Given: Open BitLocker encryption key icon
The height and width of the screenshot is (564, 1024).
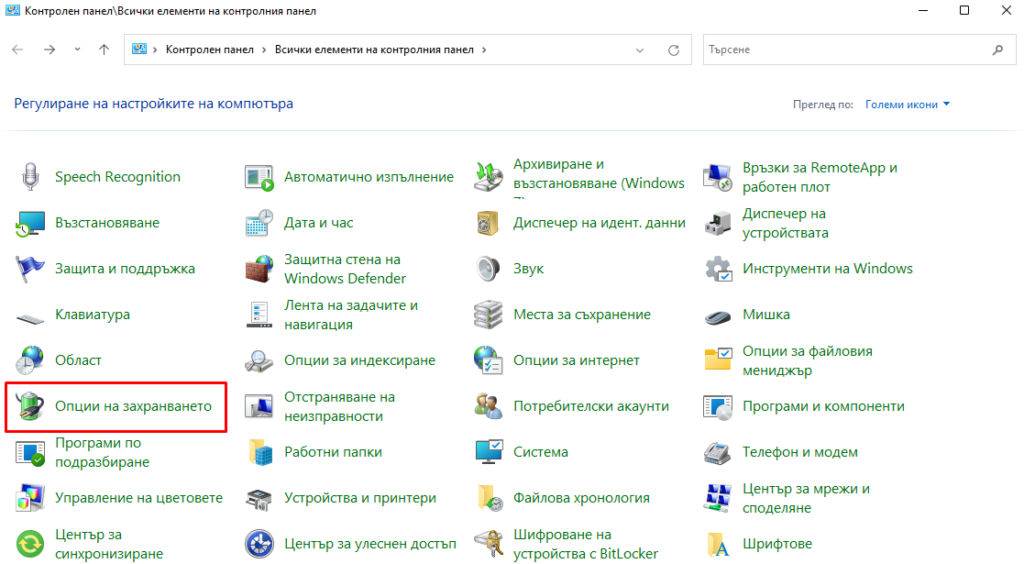Looking at the screenshot, I should 488,544.
